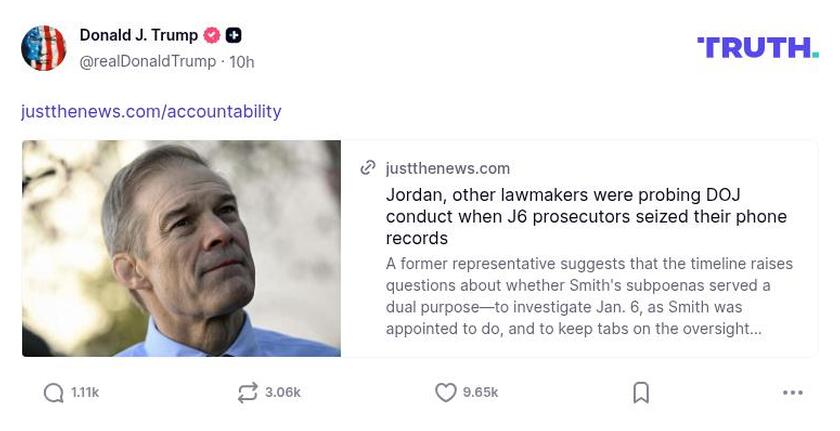Screen dimensions: 840x431
Task: Click the chain link icon in the card
Action: pos(368,168)
